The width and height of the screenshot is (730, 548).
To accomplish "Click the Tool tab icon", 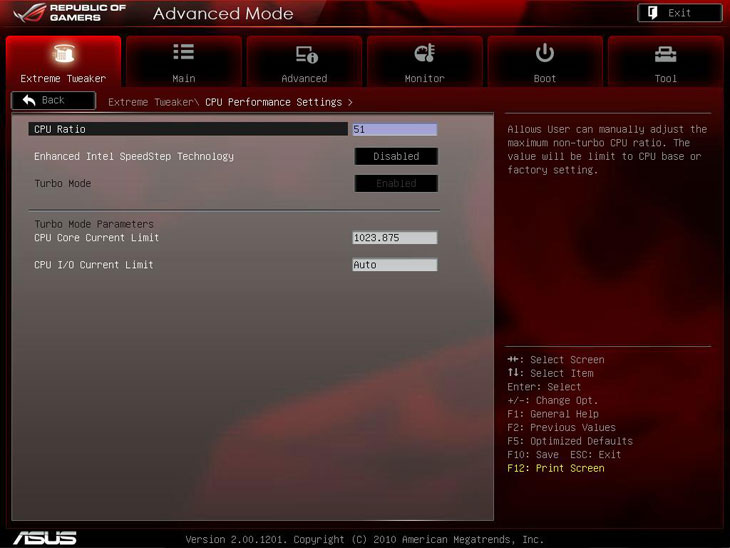I will pyautogui.click(x=665, y=54).
